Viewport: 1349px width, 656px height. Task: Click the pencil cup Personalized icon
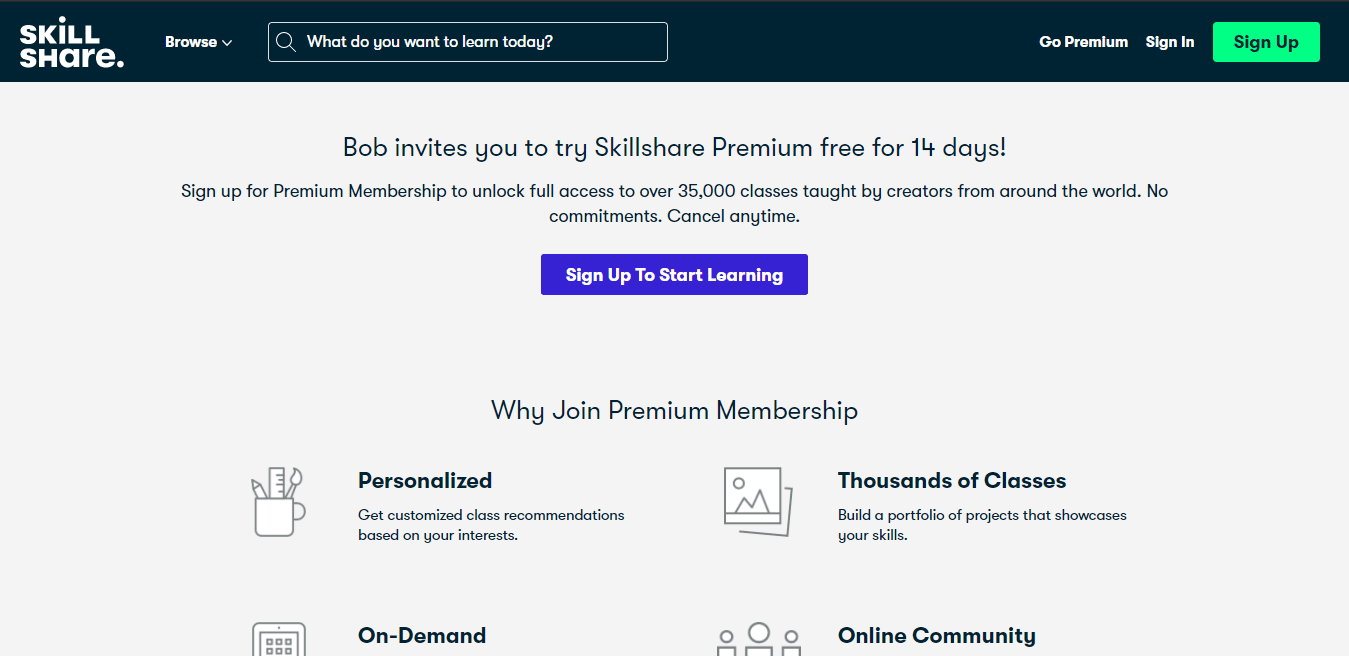(277, 502)
